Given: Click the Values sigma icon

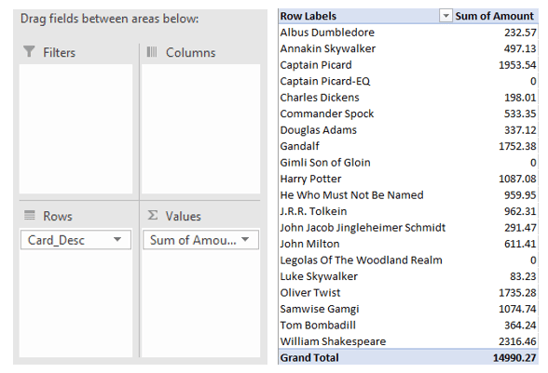Looking at the screenshot, I should pos(152,215).
